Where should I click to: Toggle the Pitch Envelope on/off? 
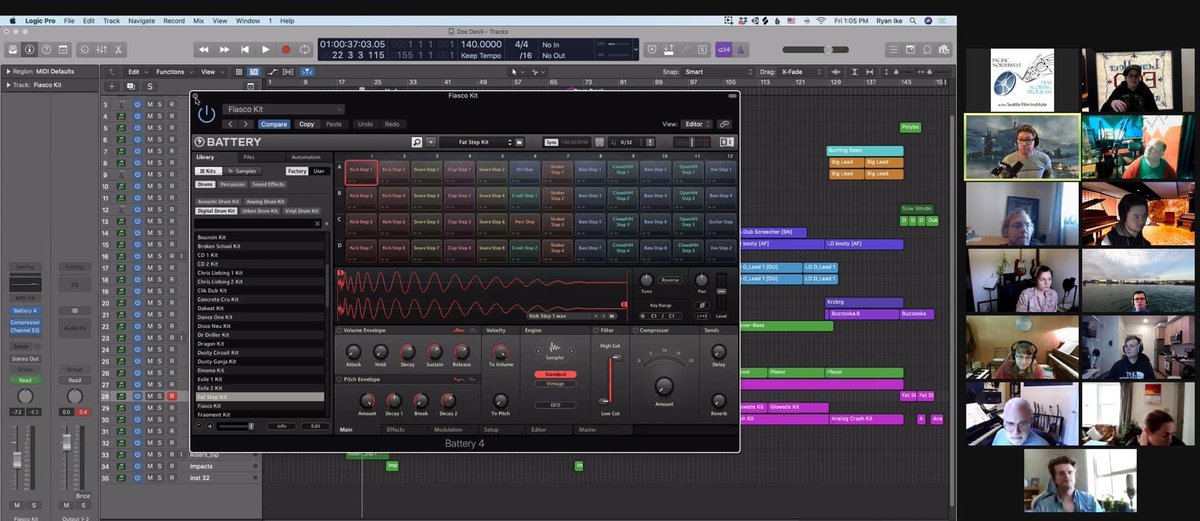point(339,380)
